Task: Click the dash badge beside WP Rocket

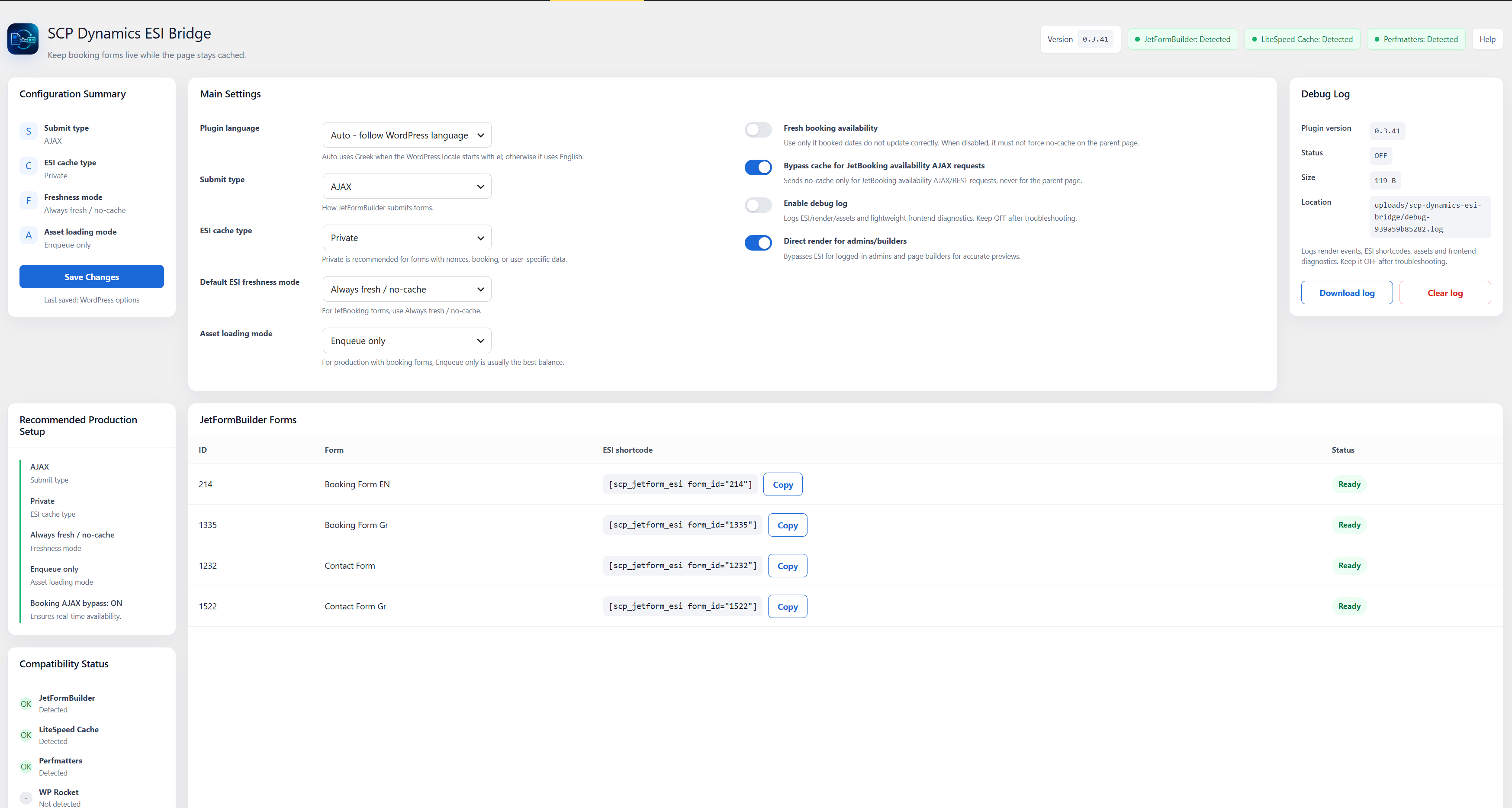Action: point(26,798)
